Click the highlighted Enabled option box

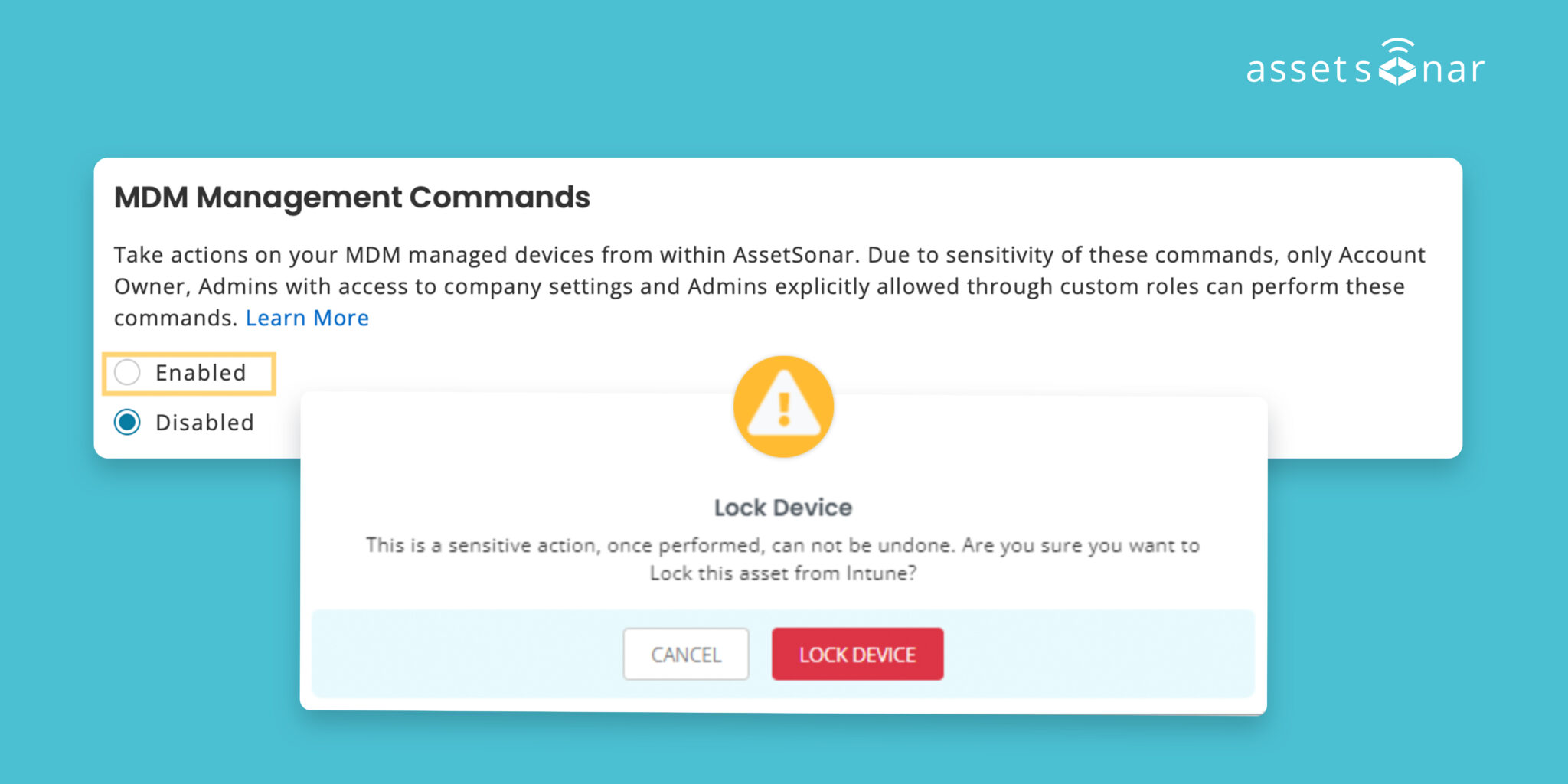click(188, 373)
